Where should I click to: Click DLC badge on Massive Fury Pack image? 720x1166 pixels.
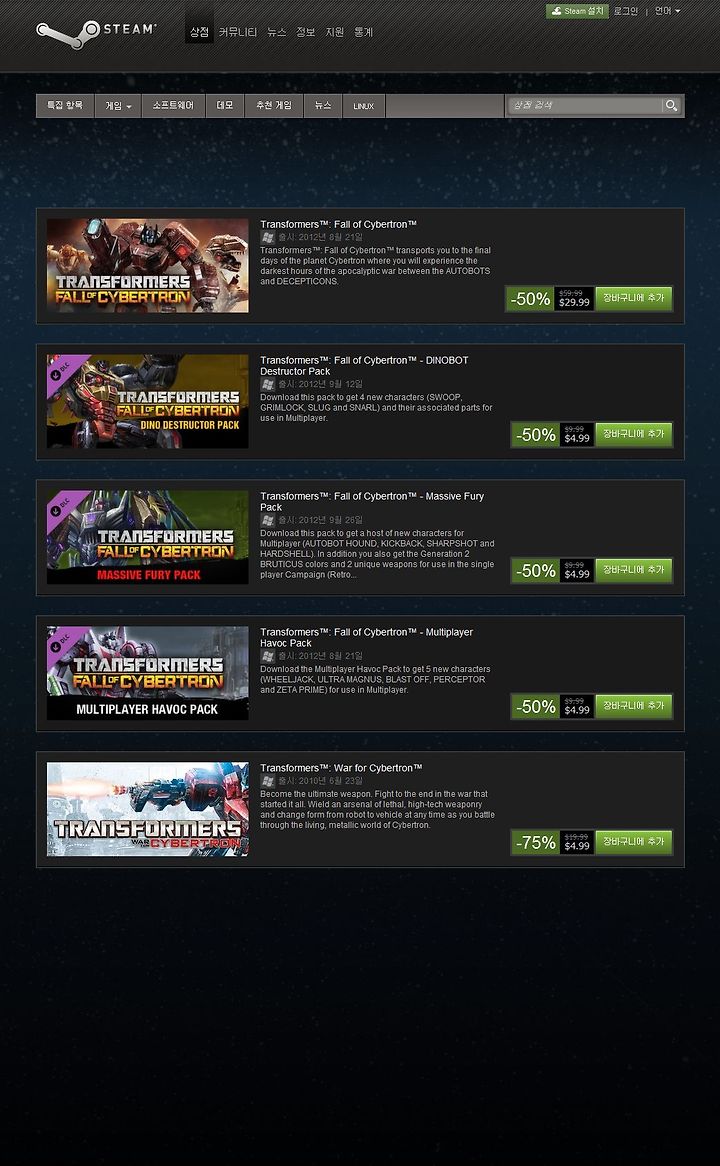coord(60,503)
